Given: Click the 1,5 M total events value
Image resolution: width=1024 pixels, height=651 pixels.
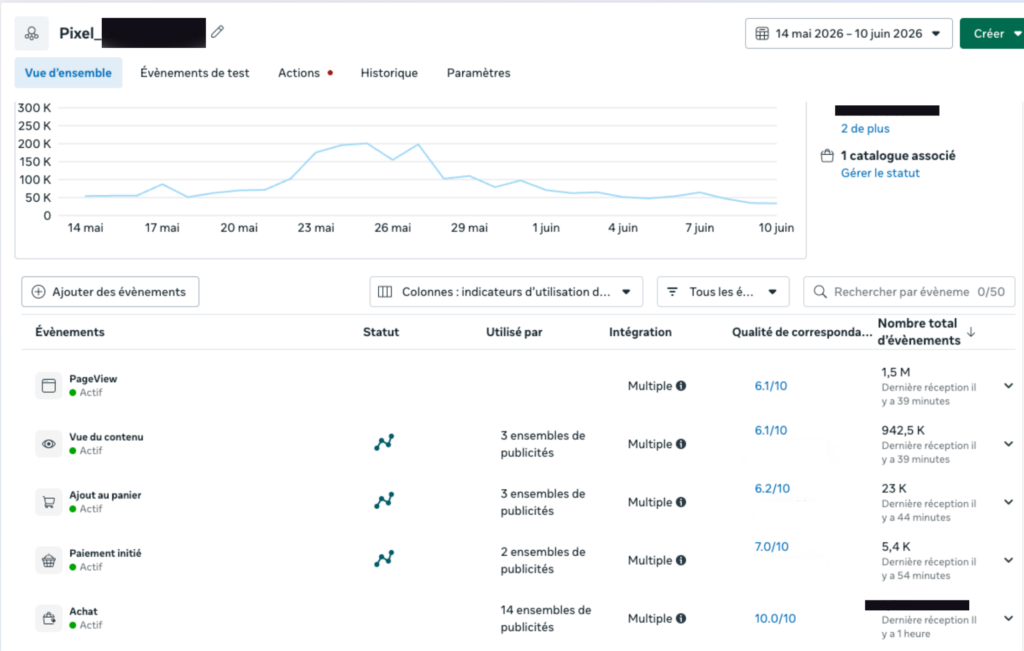Looking at the screenshot, I should [x=895, y=372].
